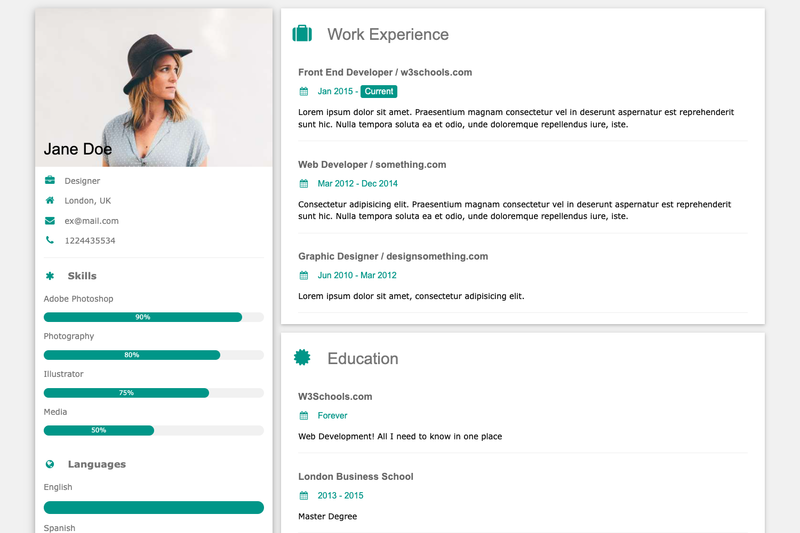800x533 pixels.
Task: Click the asterisk icon next to Skills
Action: [49, 276]
